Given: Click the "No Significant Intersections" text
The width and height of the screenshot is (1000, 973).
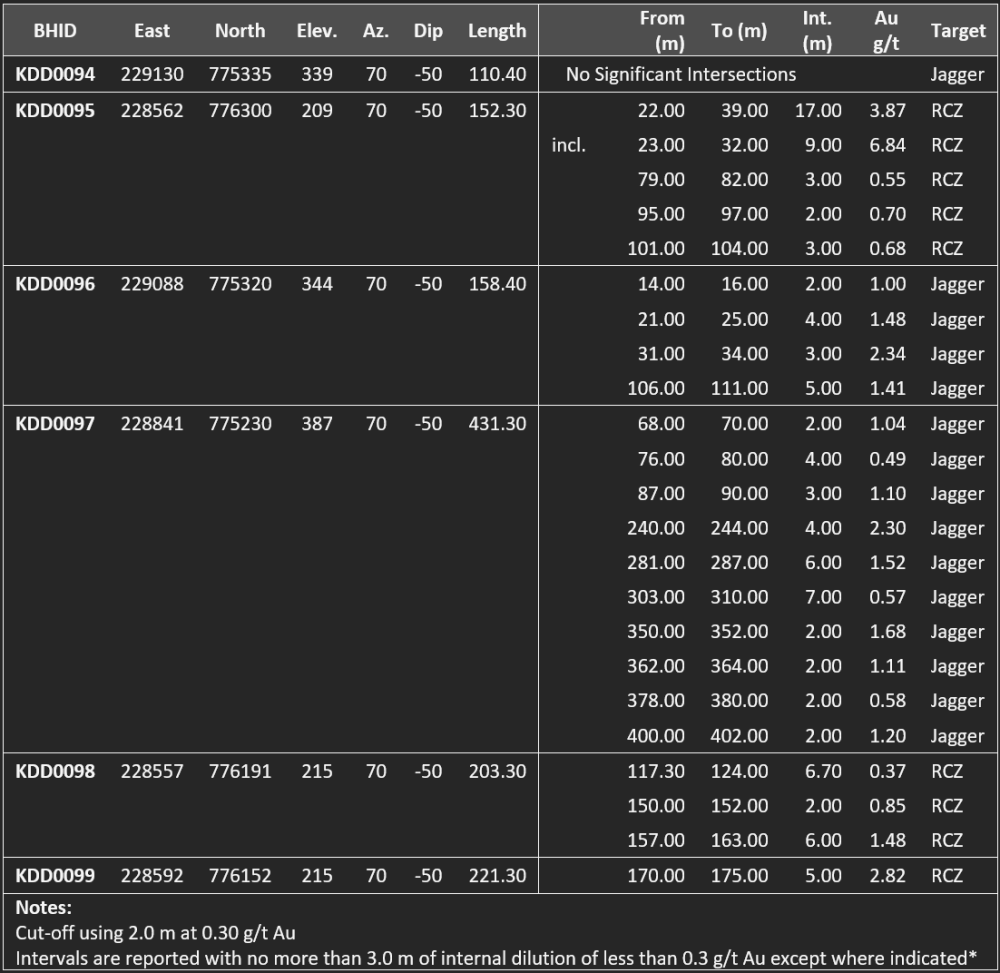Looking at the screenshot, I should tap(680, 75).
